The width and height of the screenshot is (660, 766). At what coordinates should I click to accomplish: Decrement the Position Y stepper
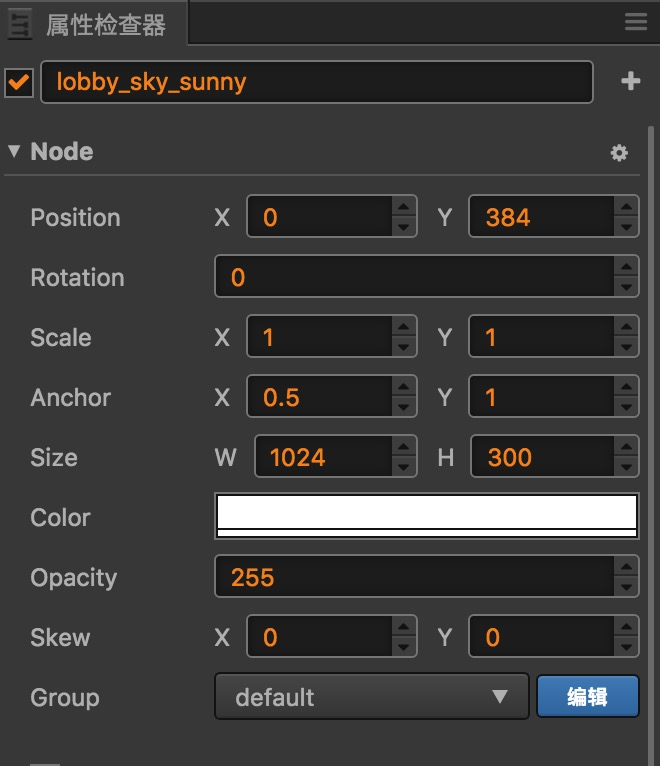pyautogui.click(x=626, y=227)
